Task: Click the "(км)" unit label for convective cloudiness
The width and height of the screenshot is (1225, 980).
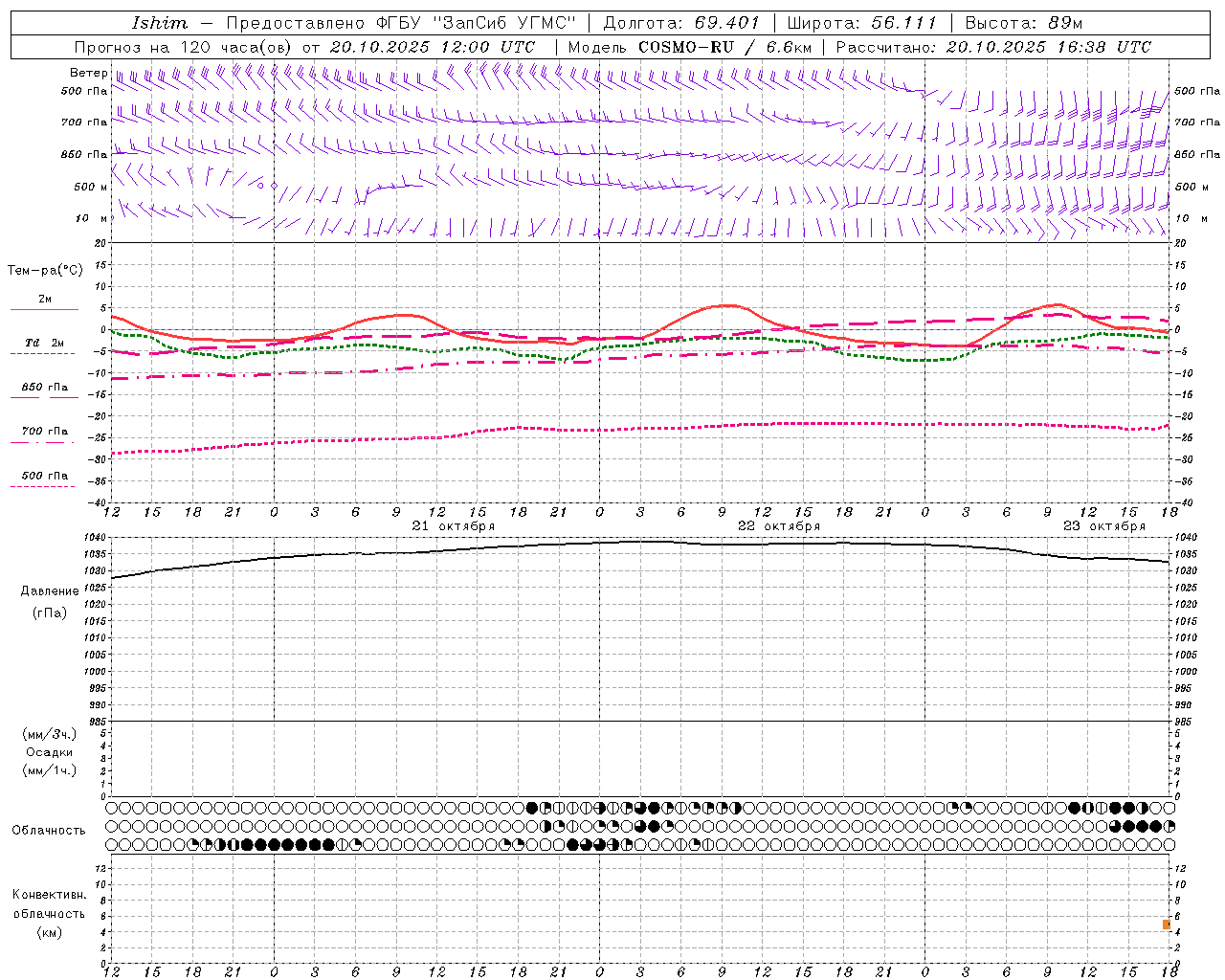Action: pos(50,932)
